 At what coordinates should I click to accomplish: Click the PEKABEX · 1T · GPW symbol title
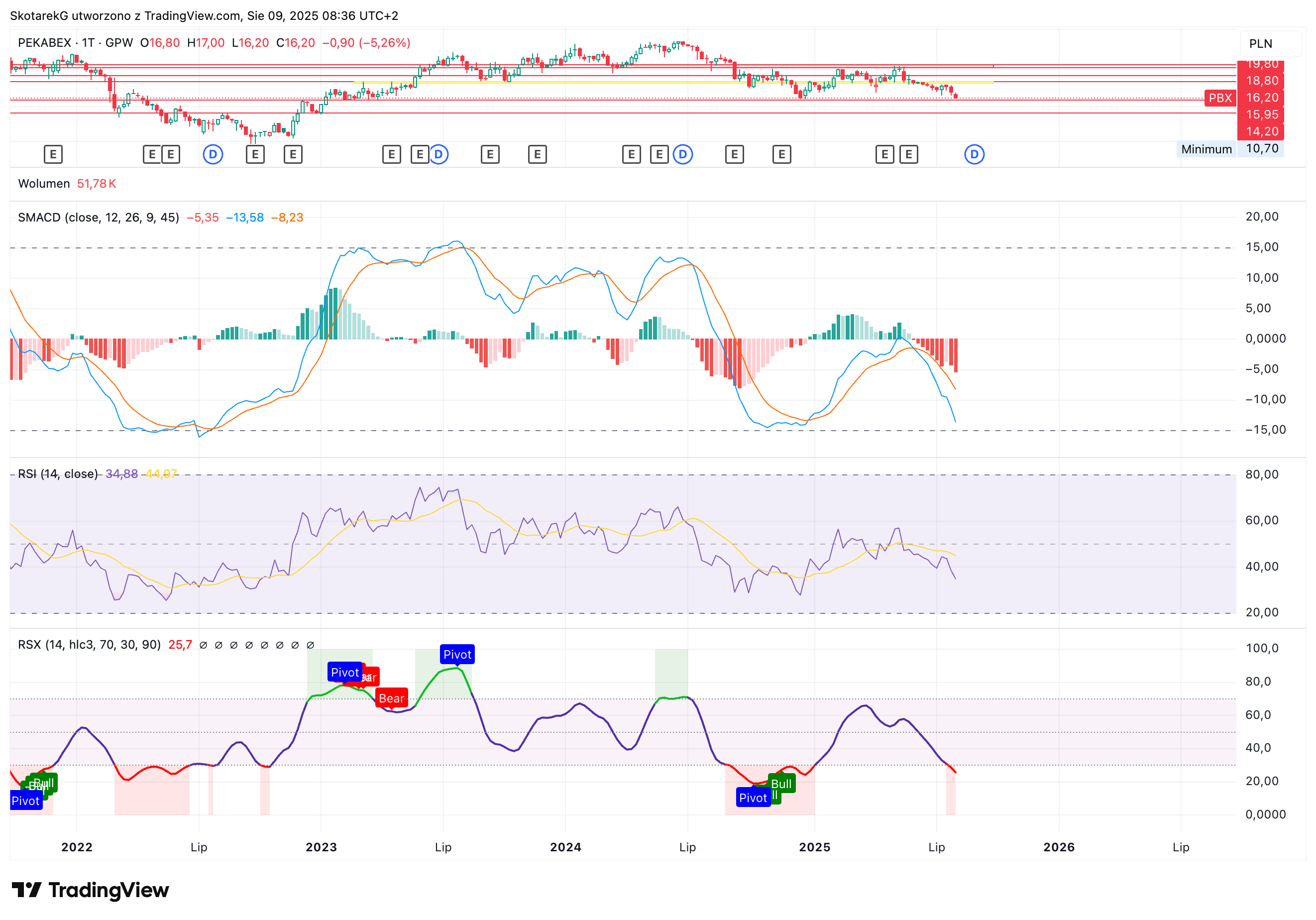[75, 43]
